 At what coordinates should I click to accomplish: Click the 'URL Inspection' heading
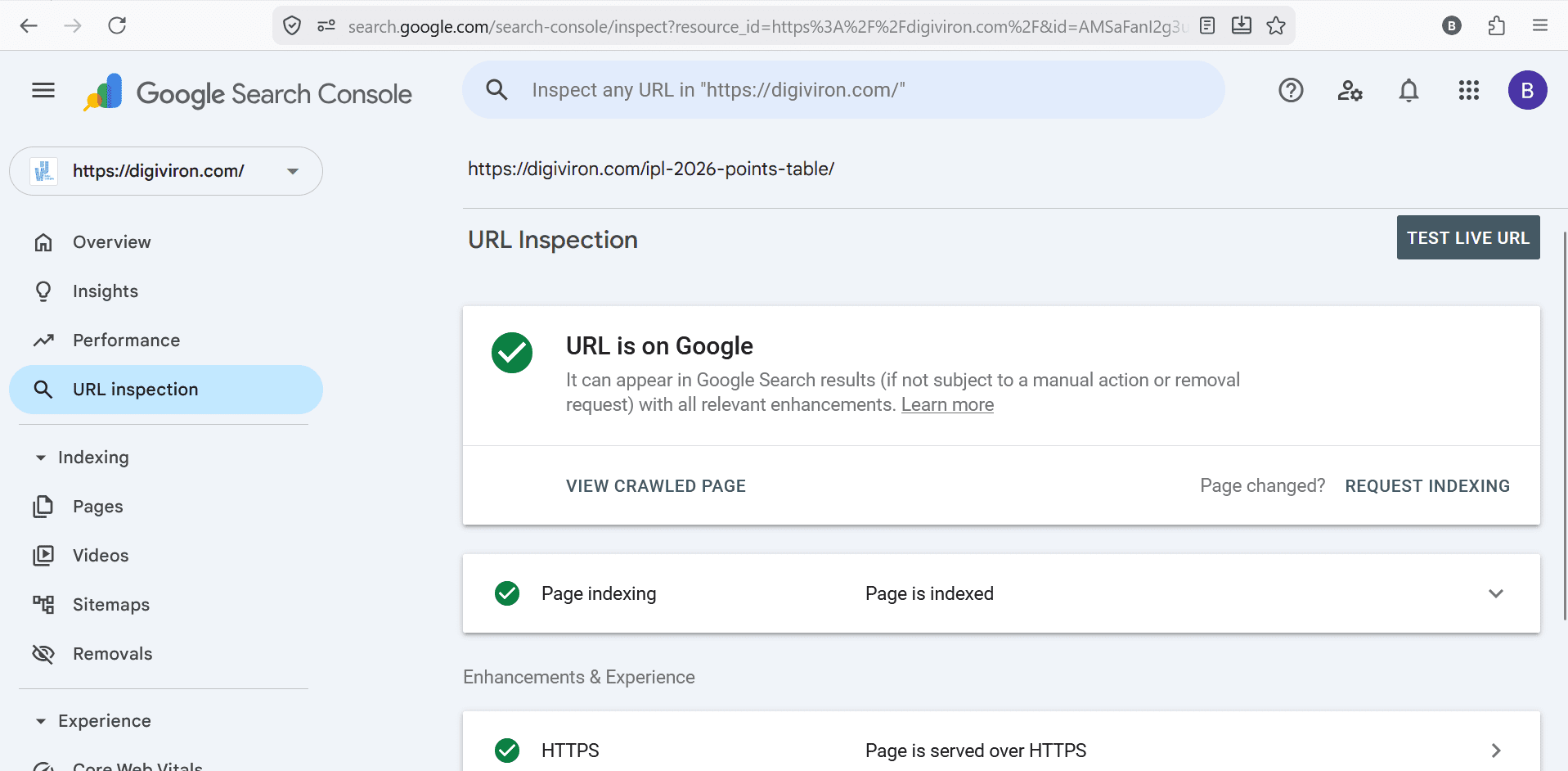[553, 240]
